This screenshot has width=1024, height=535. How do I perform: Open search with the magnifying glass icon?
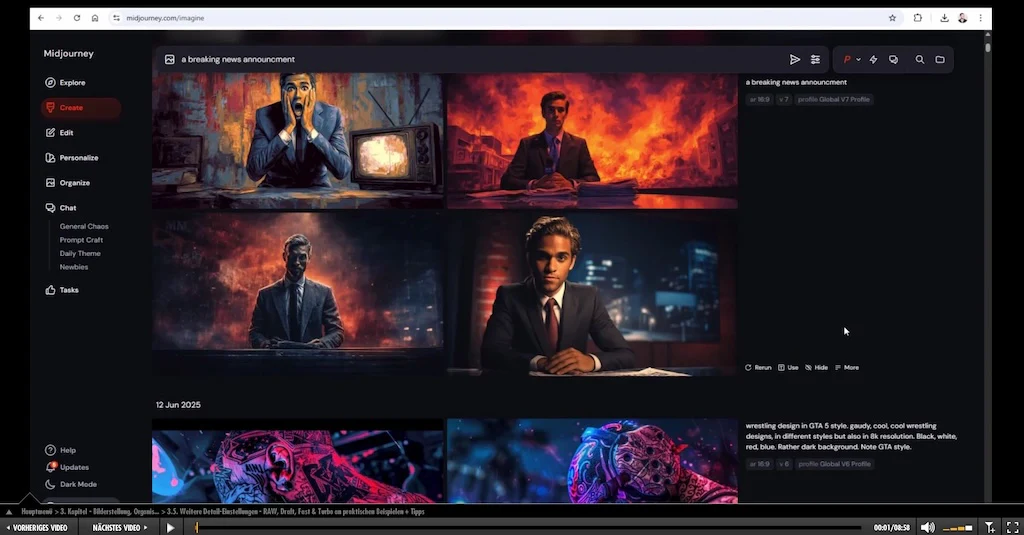pos(920,60)
